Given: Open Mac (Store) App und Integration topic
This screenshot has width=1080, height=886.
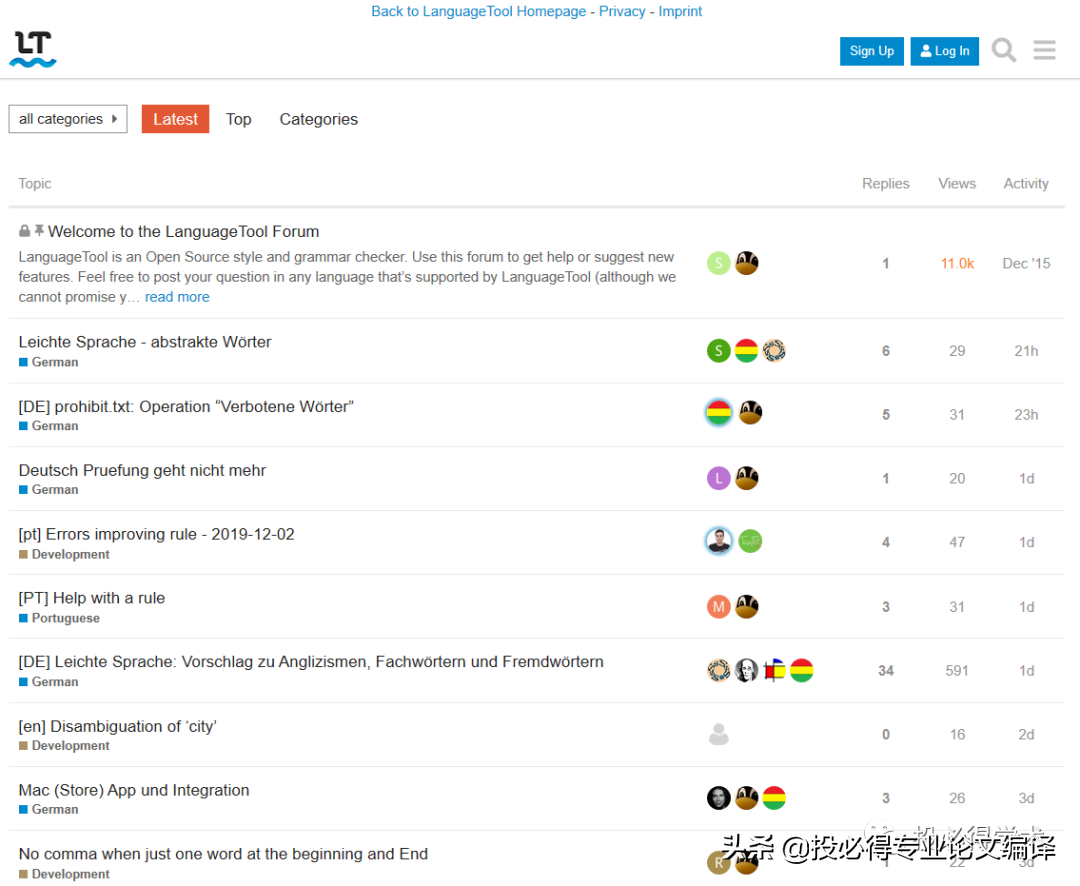Looking at the screenshot, I should [134, 790].
